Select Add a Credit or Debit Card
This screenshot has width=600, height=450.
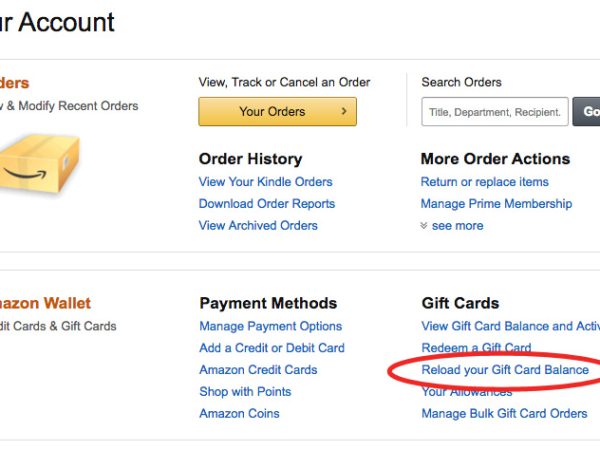[x=271, y=348]
